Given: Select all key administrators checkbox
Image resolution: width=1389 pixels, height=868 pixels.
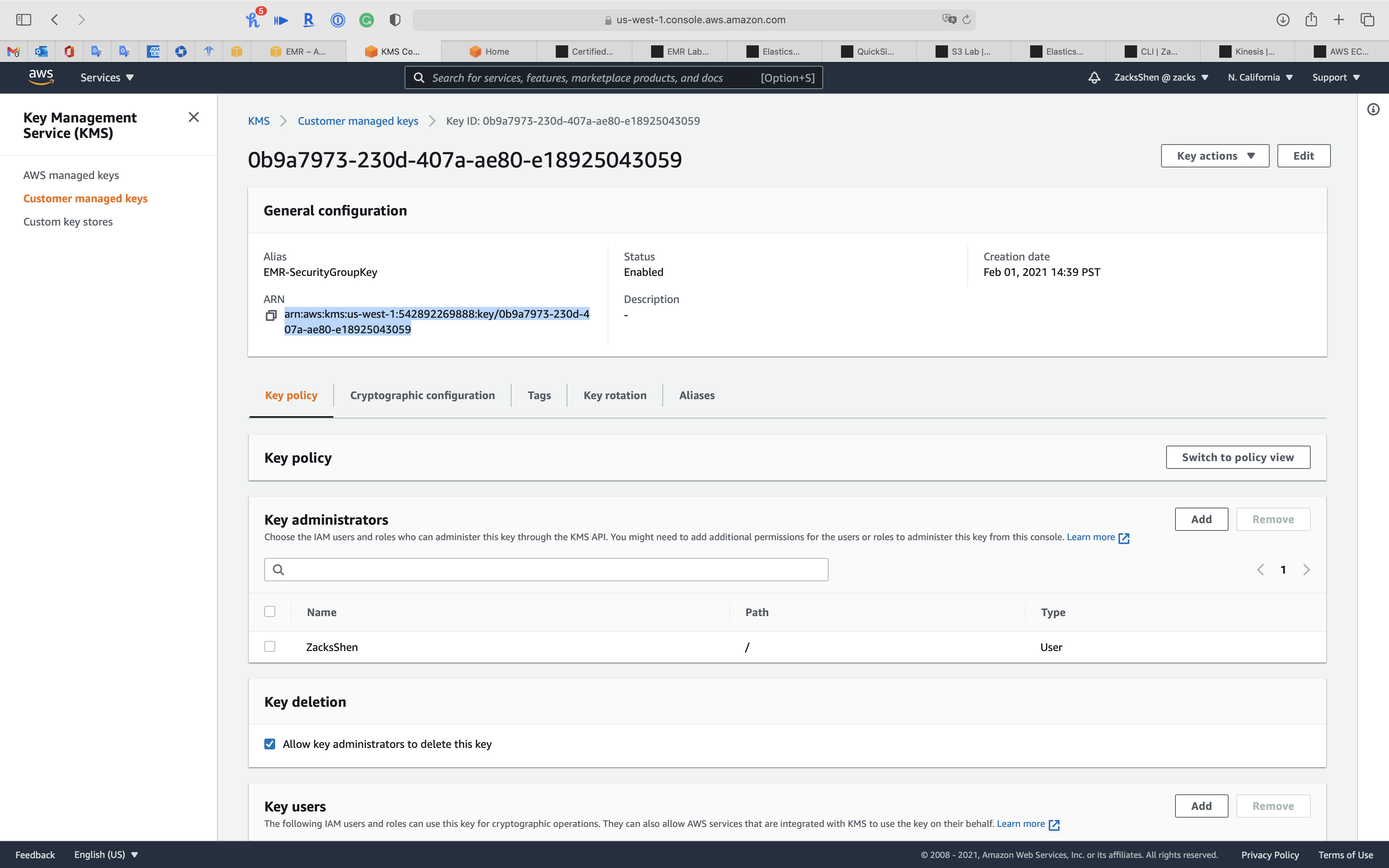Looking at the screenshot, I should (x=270, y=611).
